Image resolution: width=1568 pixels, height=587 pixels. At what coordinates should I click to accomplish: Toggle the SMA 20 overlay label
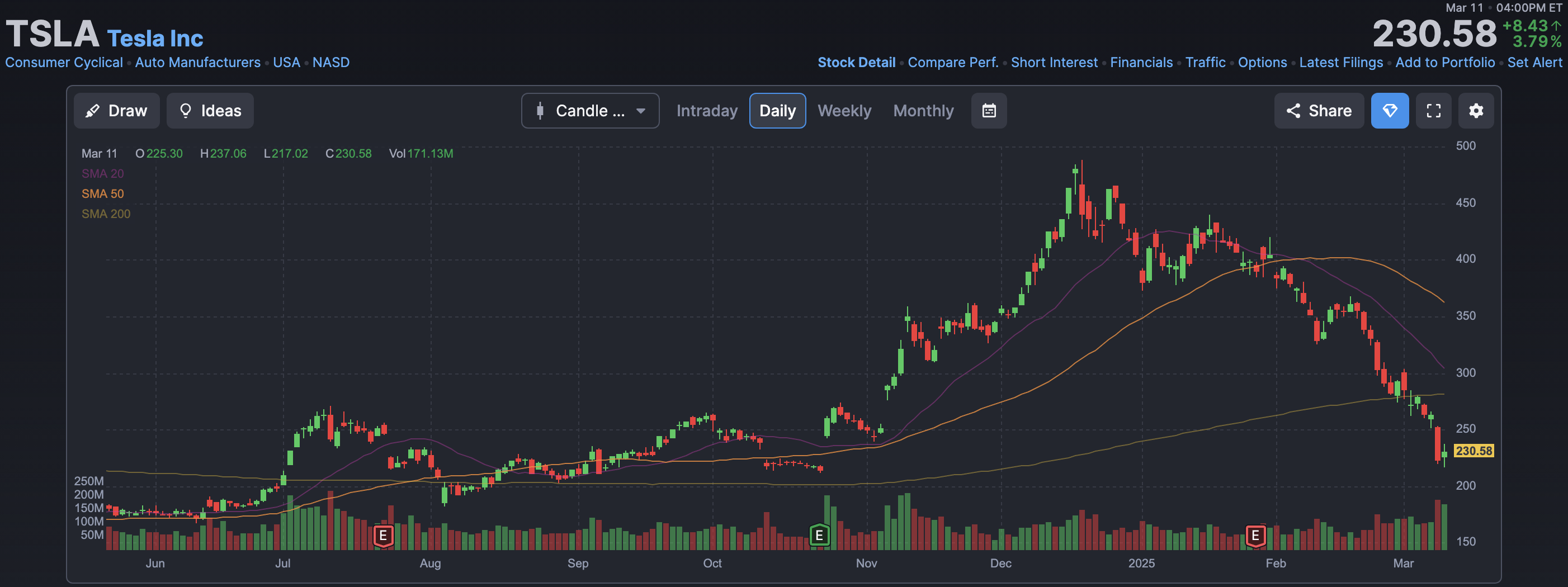pos(103,174)
